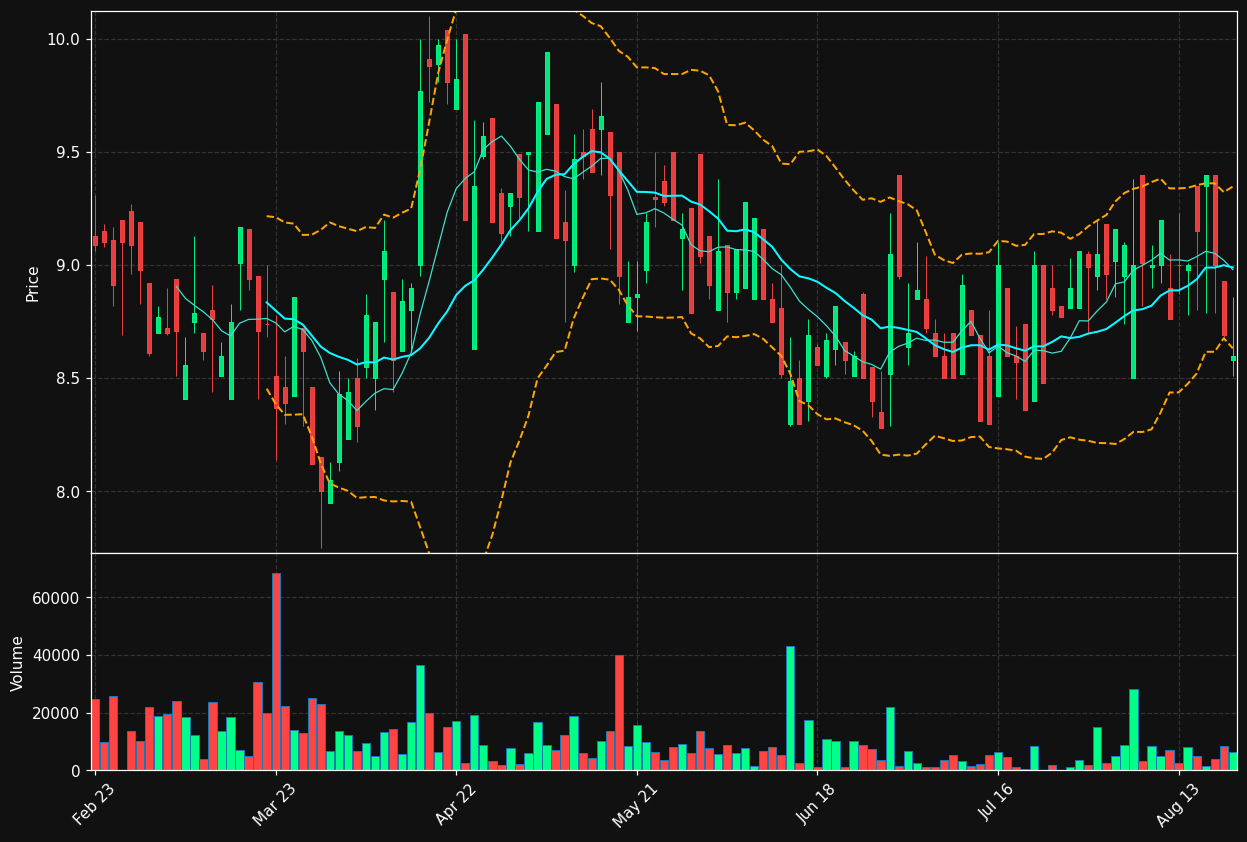The image size is (1247, 842).
Task: Click the 0 volume tick label
Action: click(x=75, y=771)
